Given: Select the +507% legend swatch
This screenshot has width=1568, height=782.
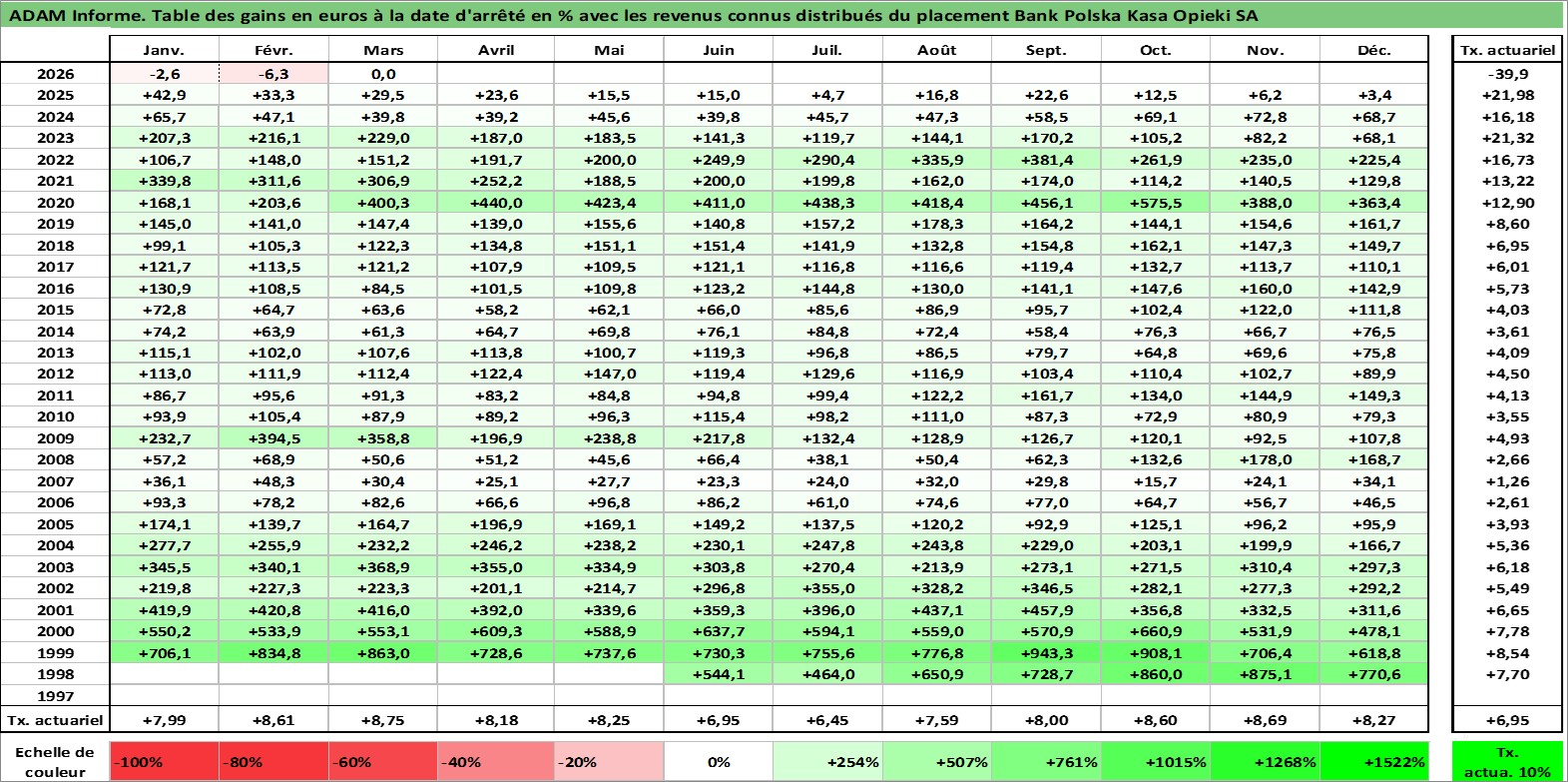Looking at the screenshot, I should 937,761.
